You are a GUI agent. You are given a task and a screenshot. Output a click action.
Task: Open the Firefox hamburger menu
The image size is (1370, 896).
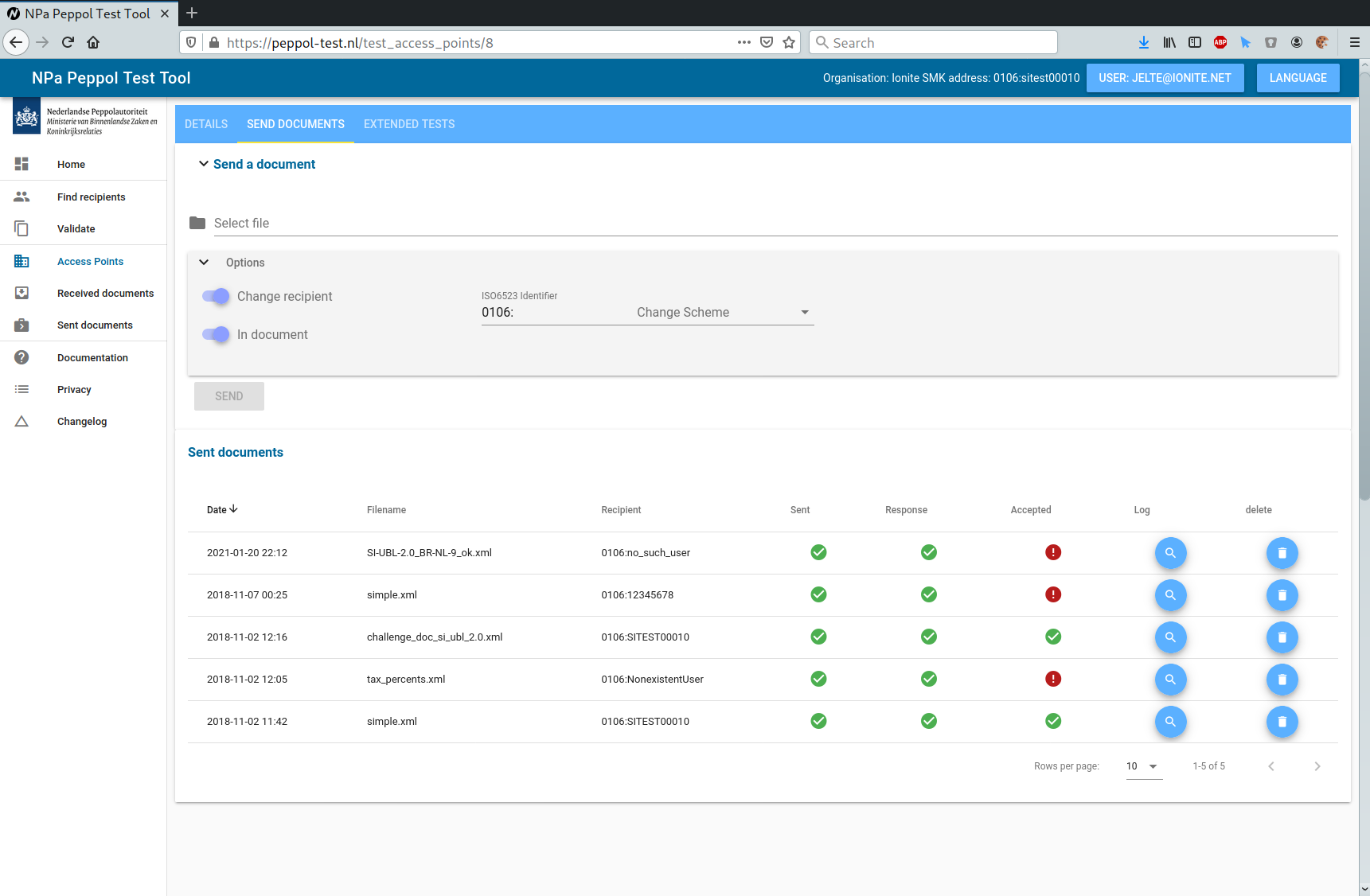(1354, 42)
